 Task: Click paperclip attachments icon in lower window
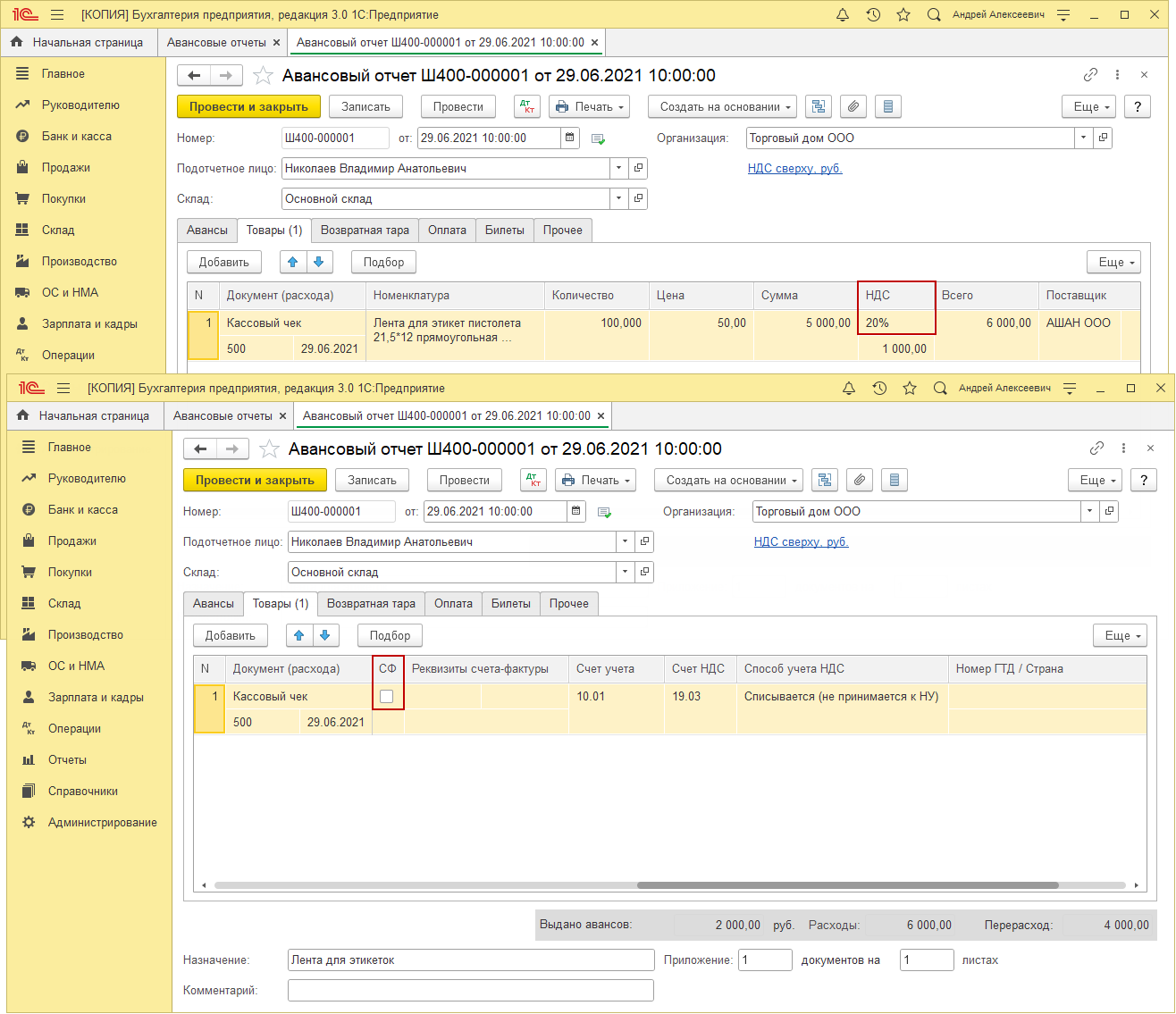pyautogui.click(x=860, y=480)
